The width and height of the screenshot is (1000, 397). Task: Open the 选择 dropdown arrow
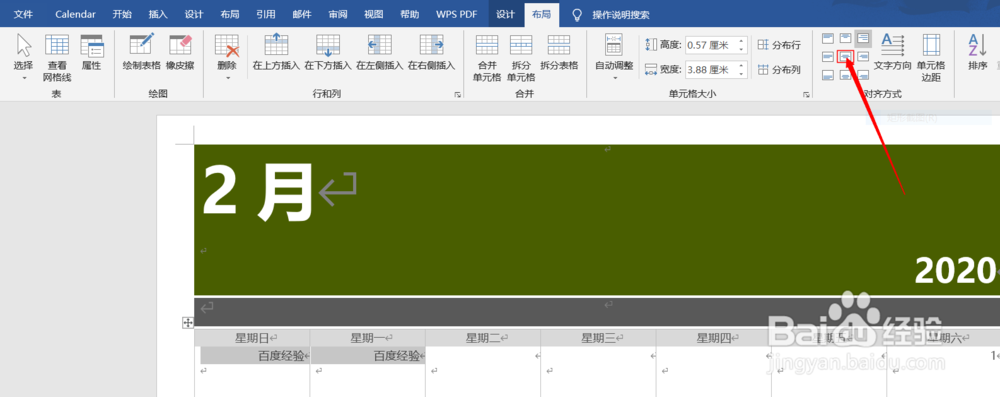[24, 78]
